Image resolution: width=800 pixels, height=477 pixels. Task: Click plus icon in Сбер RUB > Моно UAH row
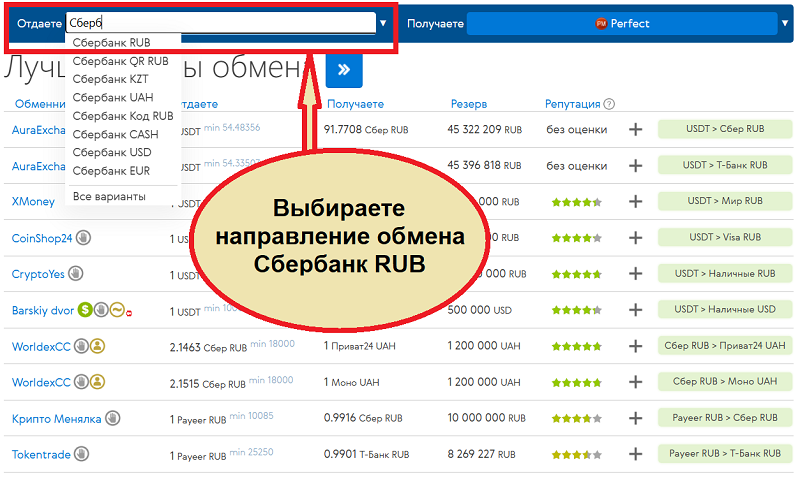635,382
